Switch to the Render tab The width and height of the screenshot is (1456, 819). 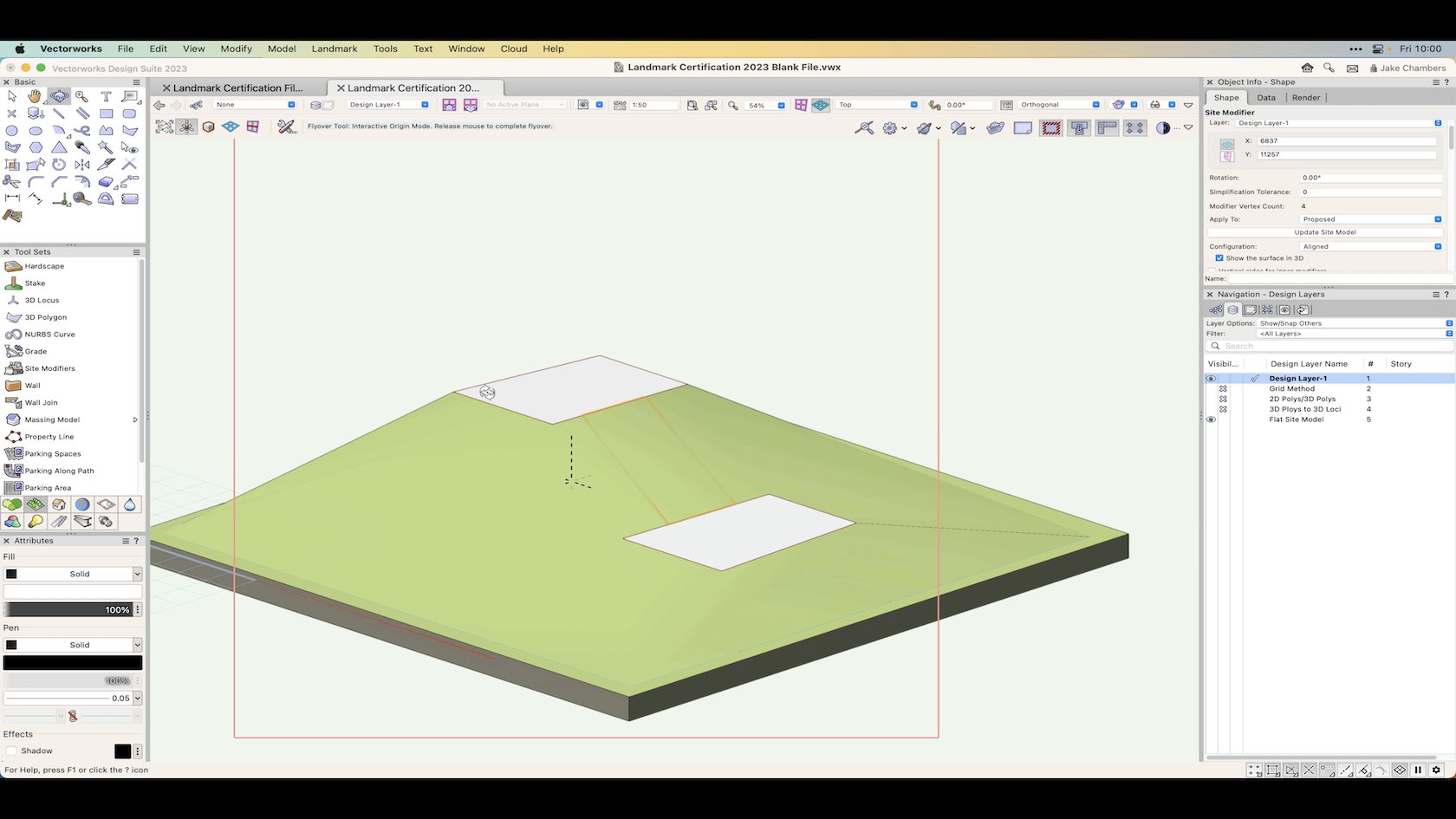point(1305,98)
